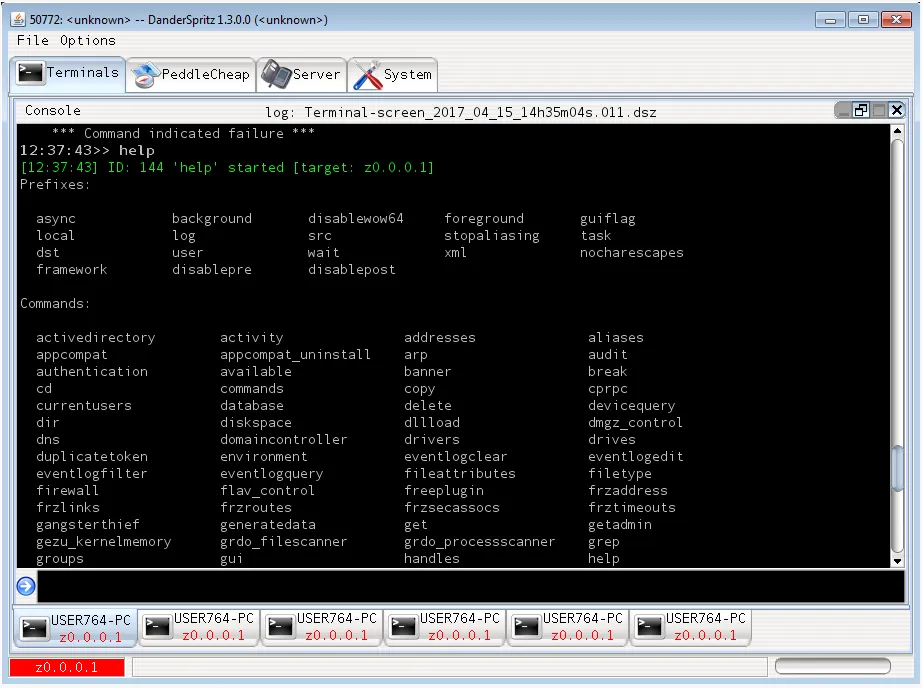
Task: Click the 'appcompat_uninstall' command text
Action: (295, 355)
